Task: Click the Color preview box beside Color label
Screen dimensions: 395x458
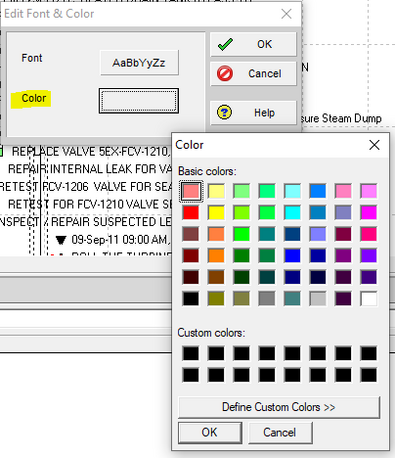Action: click(139, 101)
